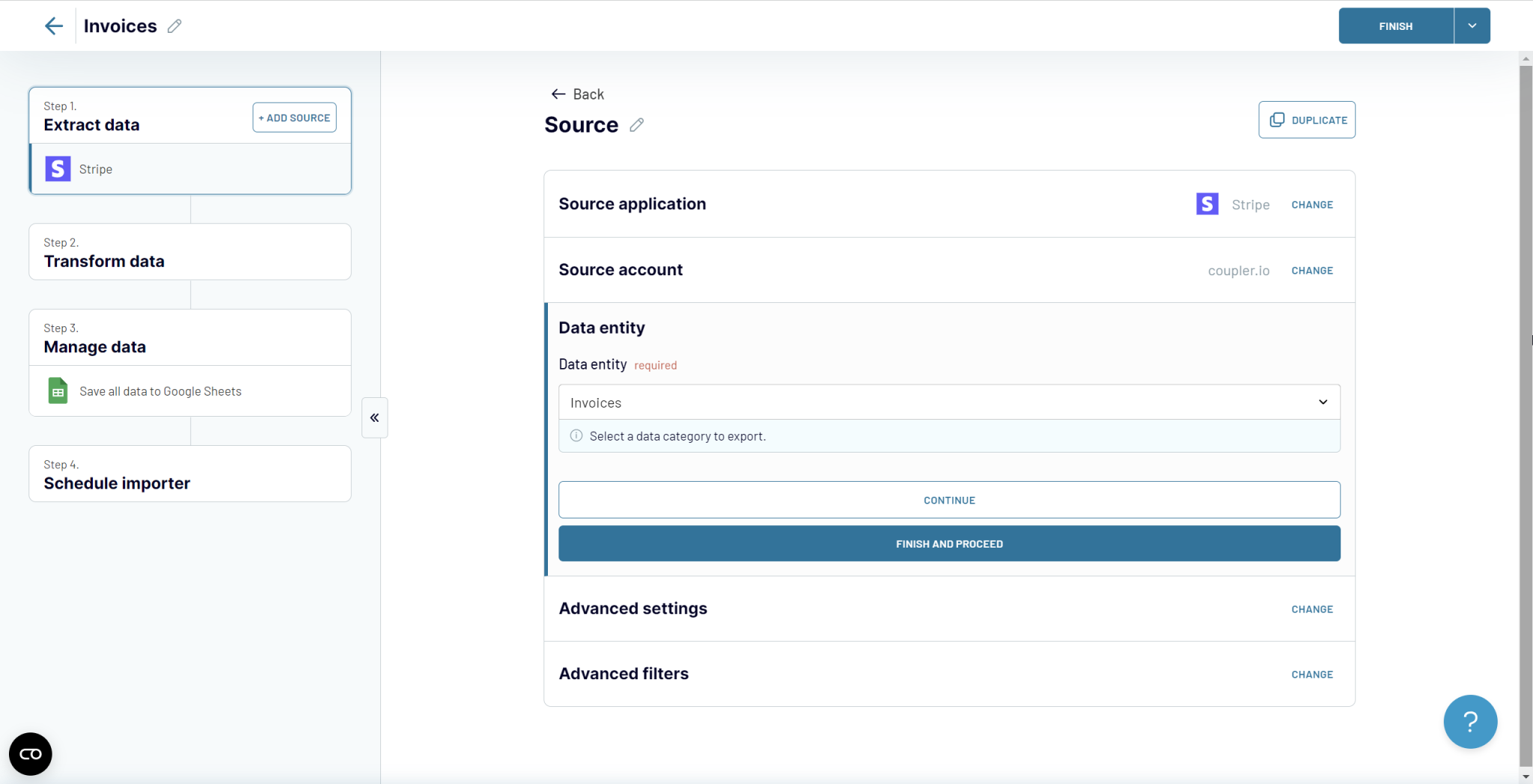Click the Stripe icon under Extract data
Screen dimensions: 1533x784
point(57,168)
